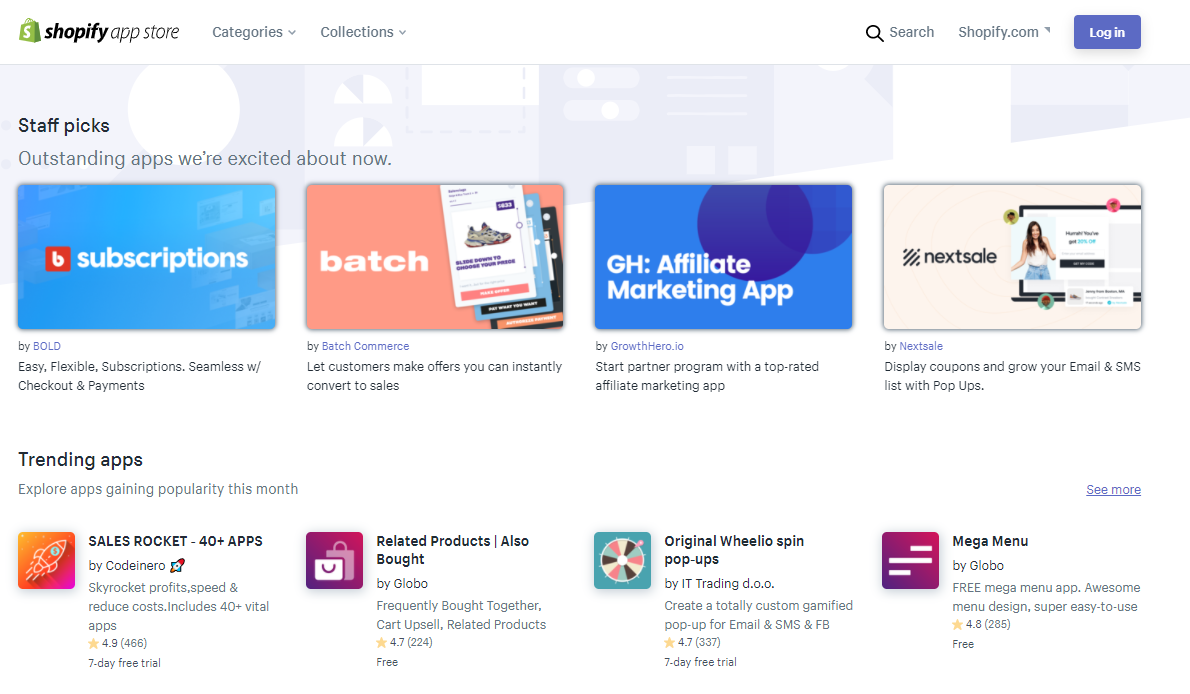Click 'Skyrocket profits' description of SALES ROCKET

[178, 607]
